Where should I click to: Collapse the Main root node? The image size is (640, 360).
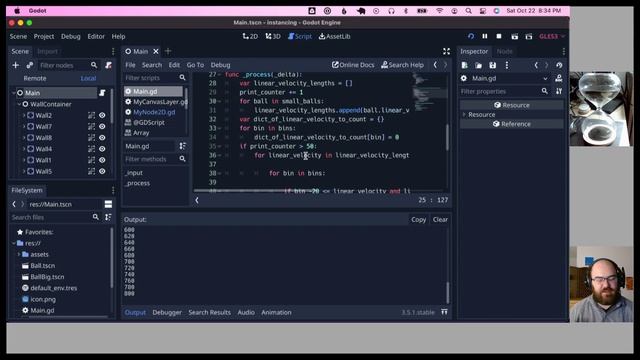click(13, 93)
